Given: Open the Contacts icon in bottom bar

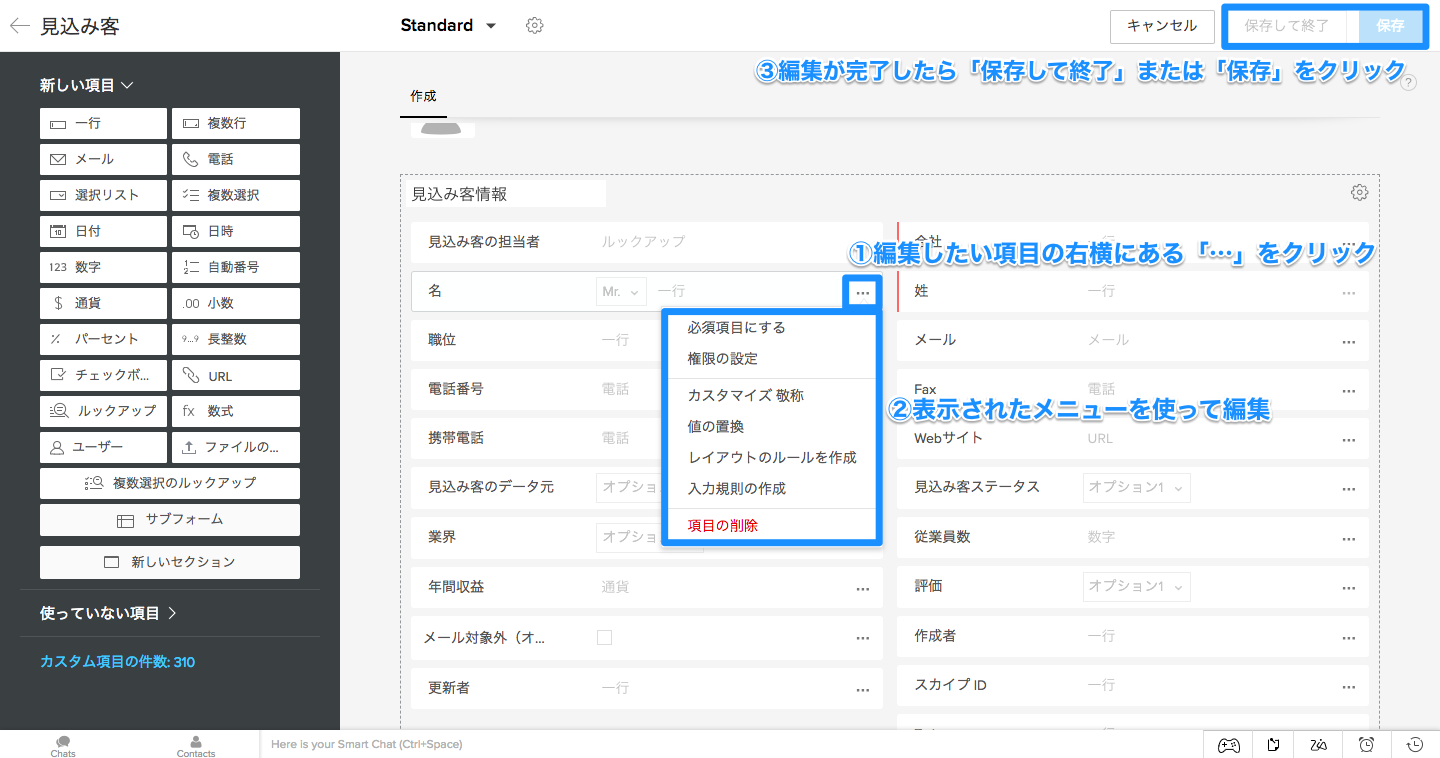Looking at the screenshot, I should [x=196, y=745].
